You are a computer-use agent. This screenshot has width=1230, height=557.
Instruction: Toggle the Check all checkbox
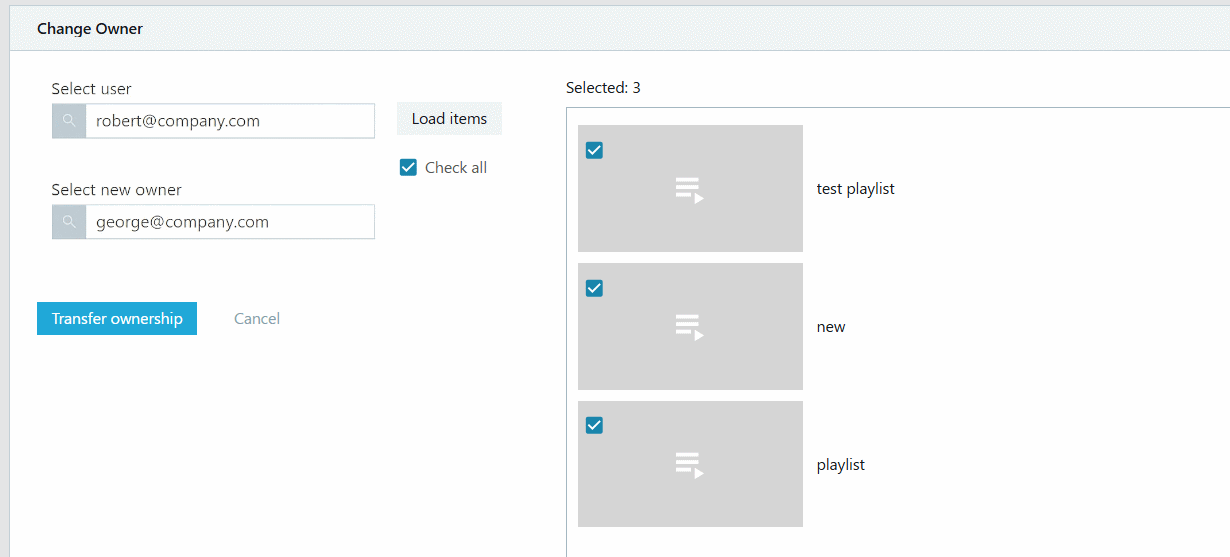tap(408, 167)
